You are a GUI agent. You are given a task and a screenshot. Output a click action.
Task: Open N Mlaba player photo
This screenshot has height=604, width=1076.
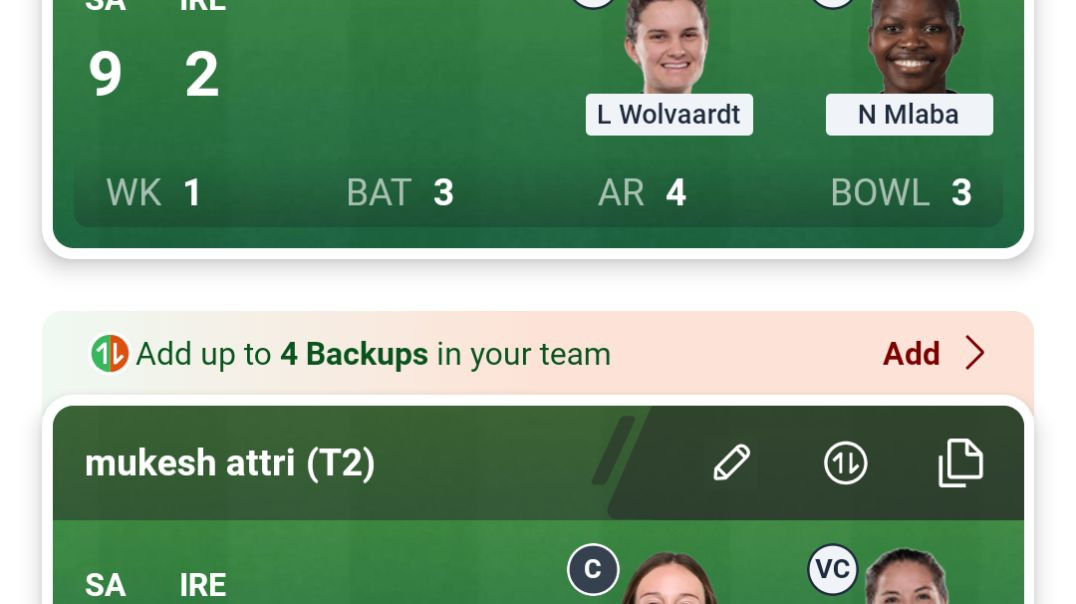(913, 47)
